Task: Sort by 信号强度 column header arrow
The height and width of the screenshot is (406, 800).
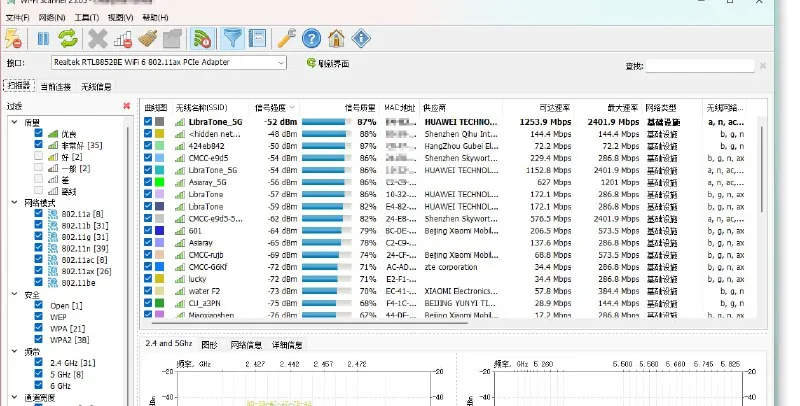Action: (x=292, y=108)
